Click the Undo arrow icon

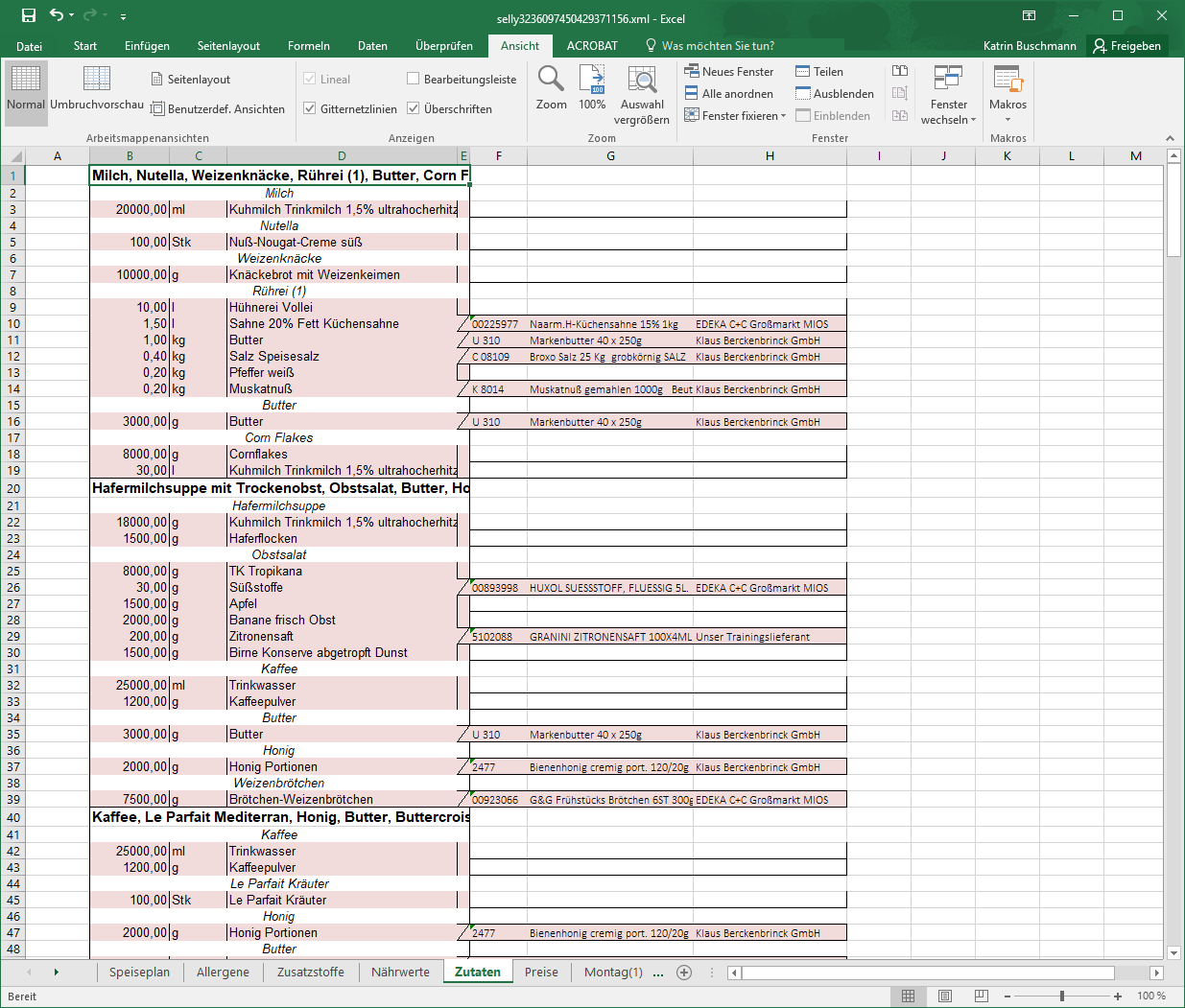click(x=57, y=15)
